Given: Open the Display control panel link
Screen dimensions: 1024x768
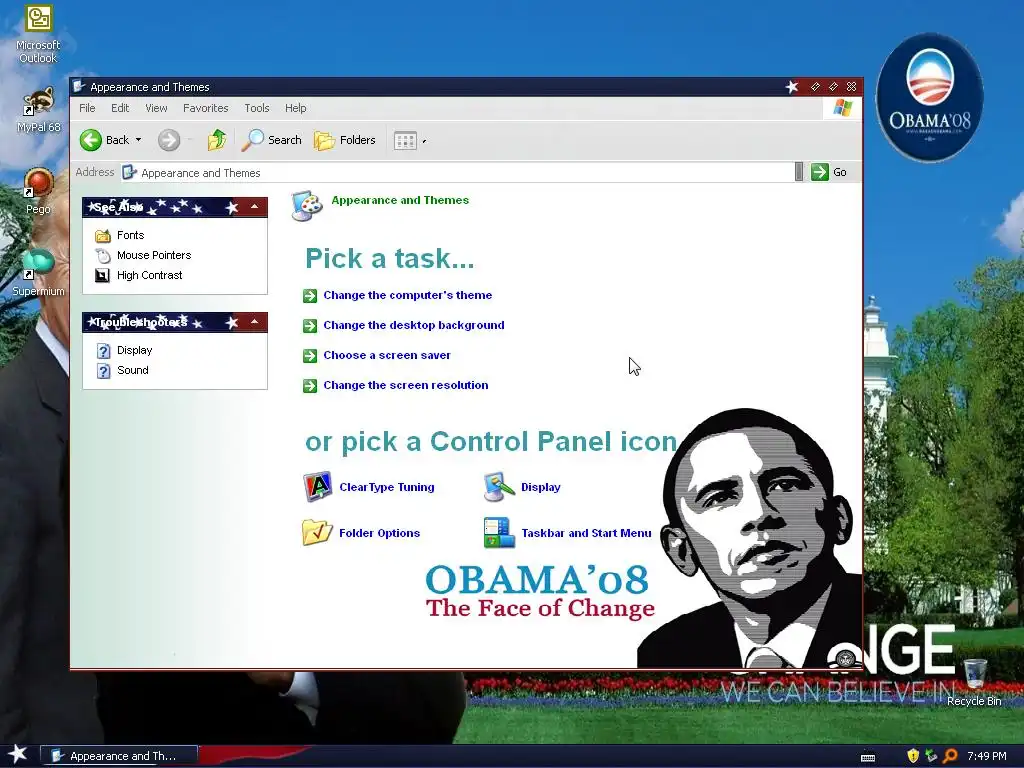Looking at the screenshot, I should click(541, 487).
